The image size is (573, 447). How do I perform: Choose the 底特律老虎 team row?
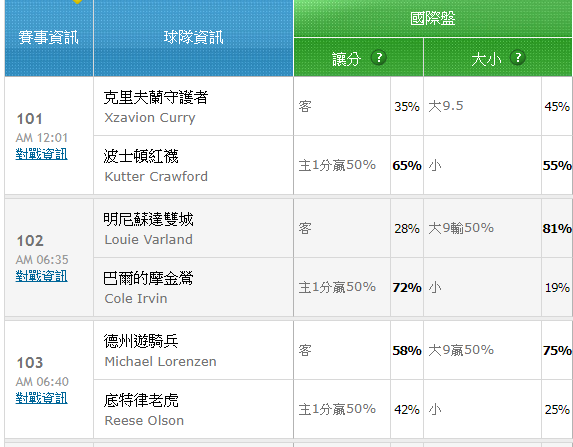pyautogui.click(x=193, y=409)
